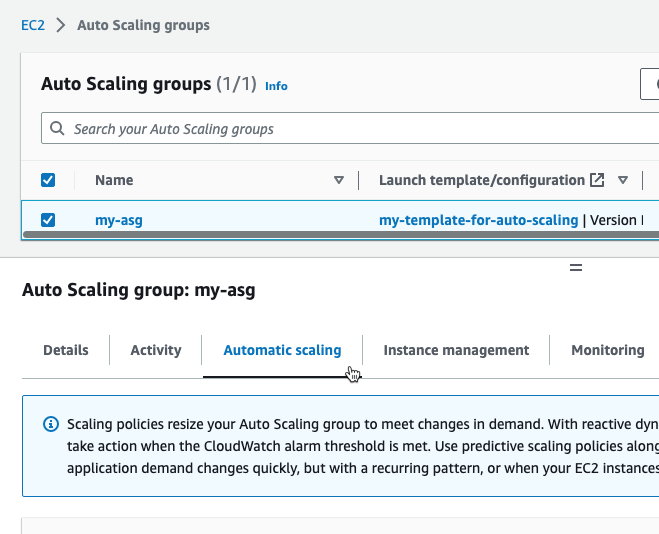Sort by Launch template/configuration column arrow
This screenshot has height=534, width=659.
coord(623,181)
